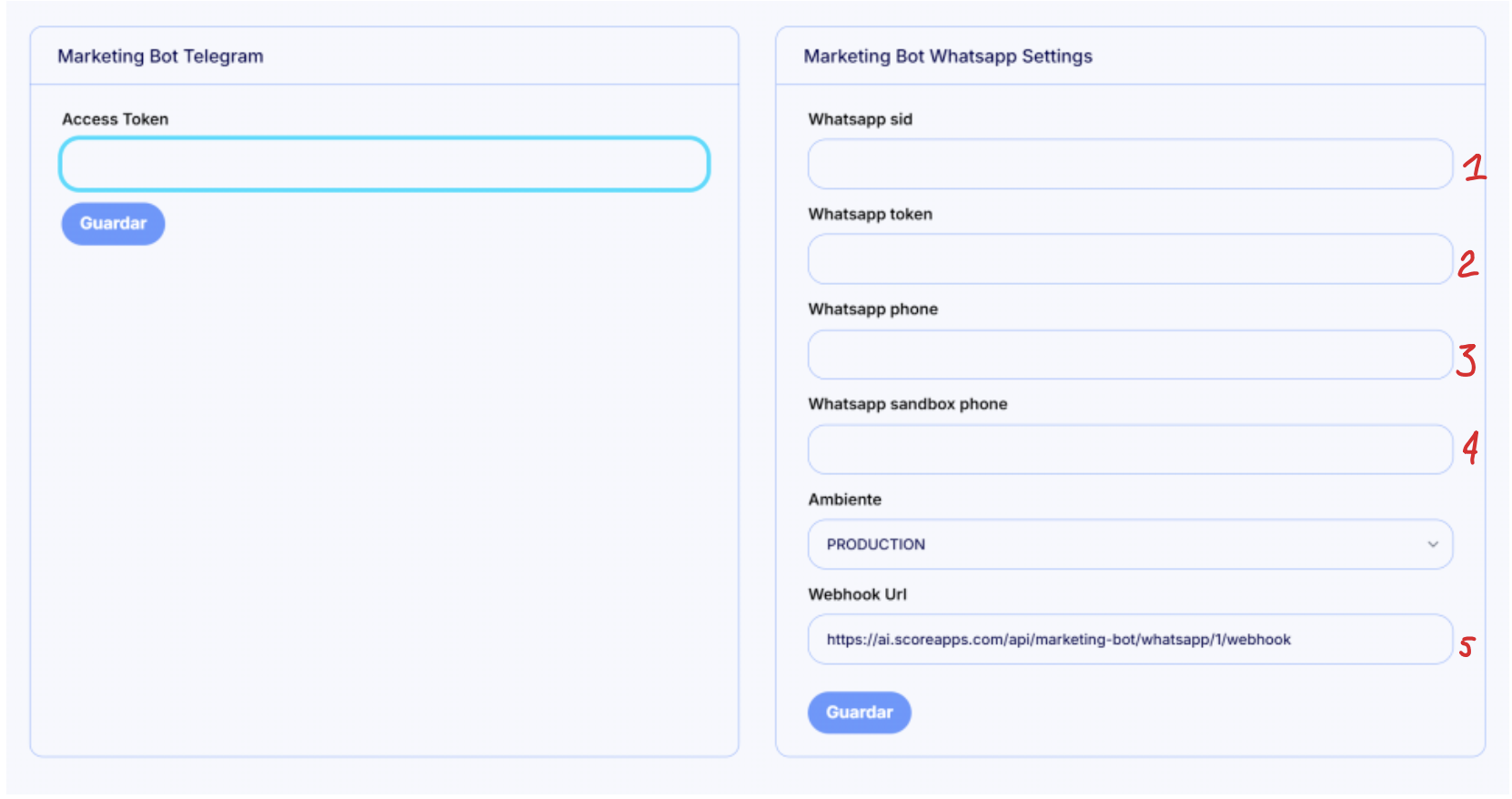Click the Marketing Bot Telegram heading
1512x799 pixels.
(160, 56)
